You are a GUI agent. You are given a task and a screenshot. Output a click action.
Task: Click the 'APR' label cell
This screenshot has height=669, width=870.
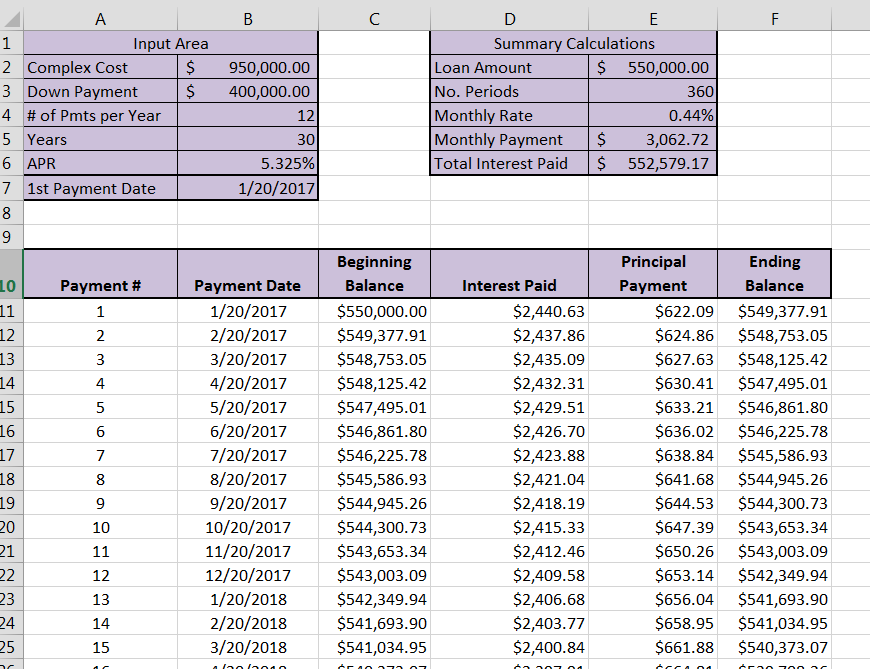pyautogui.click(x=100, y=163)
